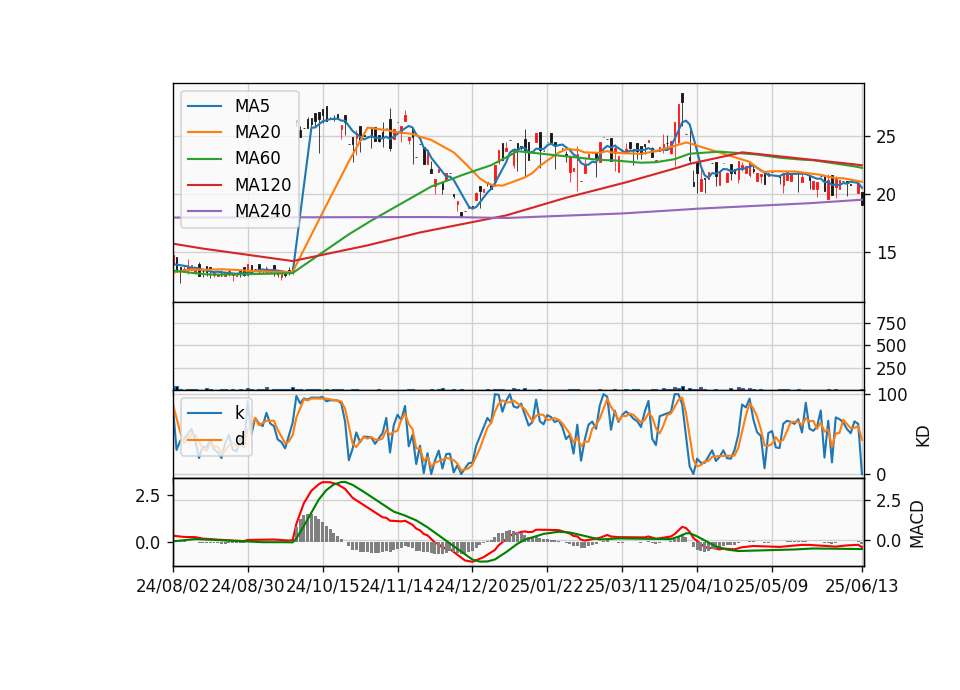Click the 25/05/09 date axis label
Viewport: 960px width, 690px height.
tap(771, 586)
